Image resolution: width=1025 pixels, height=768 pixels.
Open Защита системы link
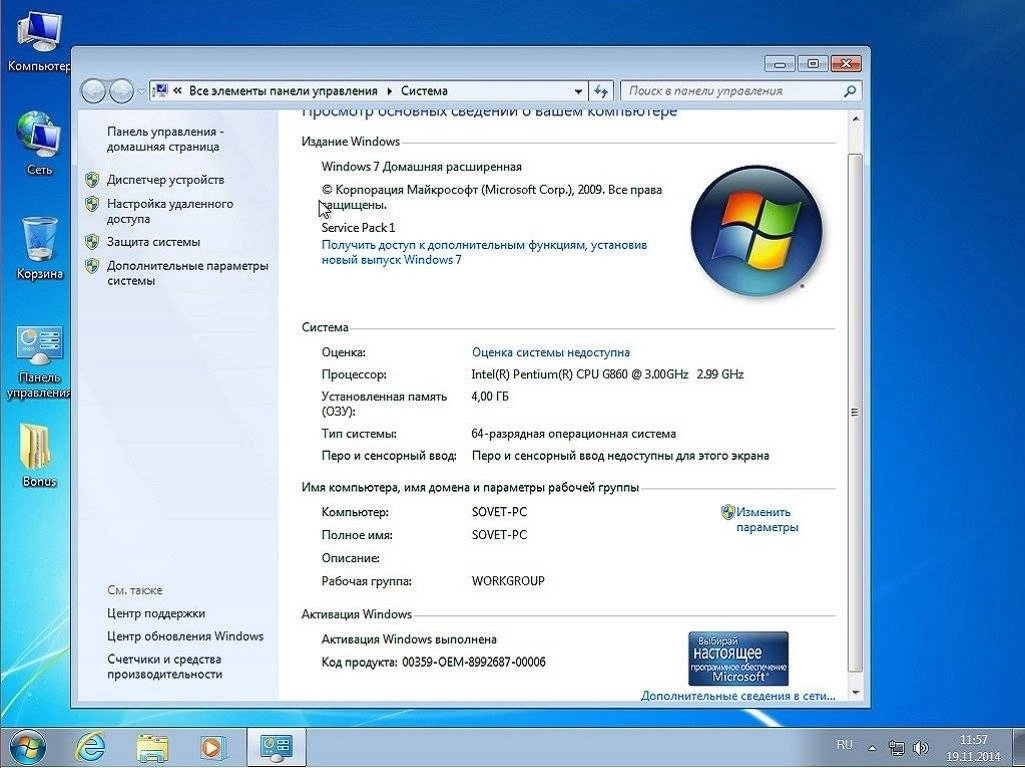click(154, 242)
